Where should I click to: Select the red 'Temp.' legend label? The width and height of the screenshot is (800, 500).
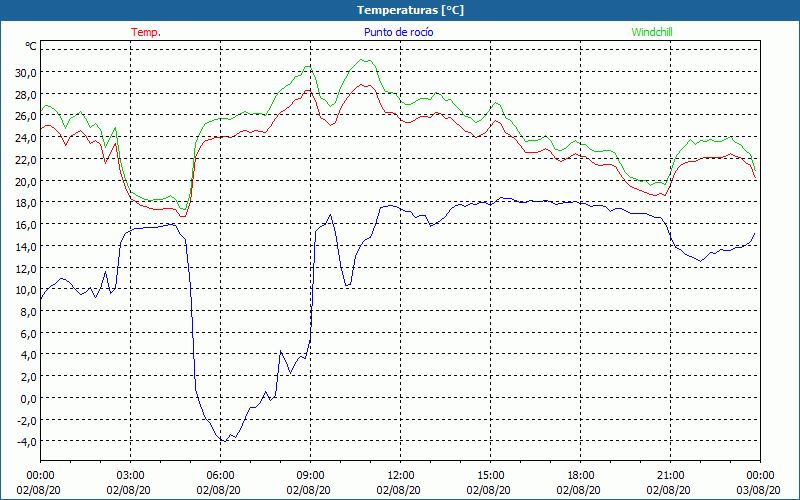click(x=146, y=32)
